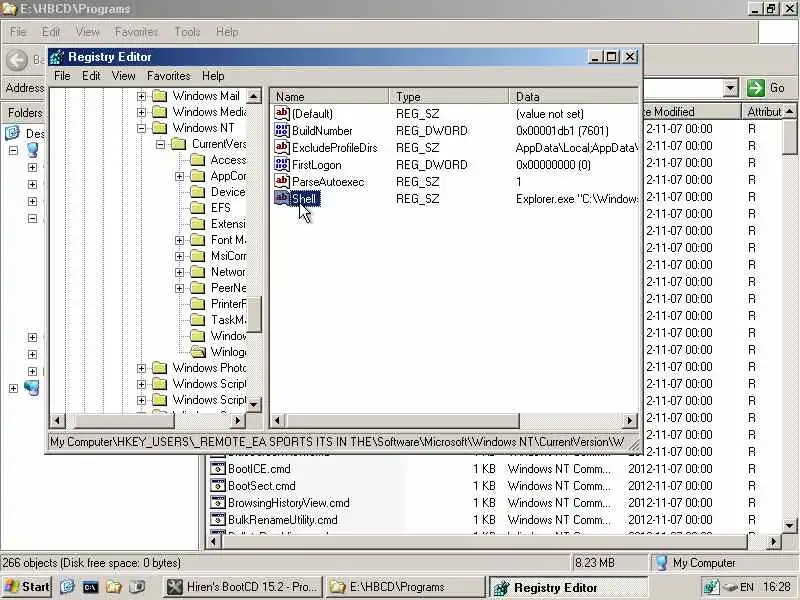Select the CurrentVersion folder icon
Image resolution: width=800 pixels, height=600 pixels.
179,144
